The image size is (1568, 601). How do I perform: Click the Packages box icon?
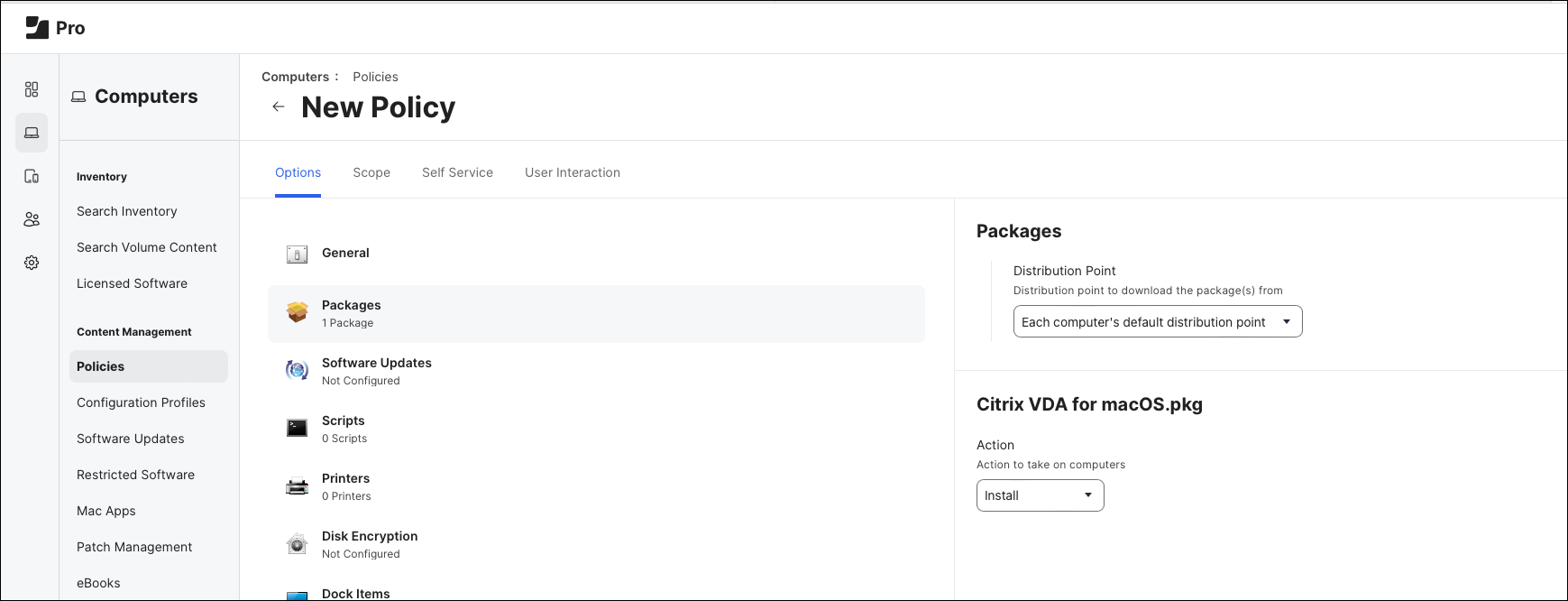297,312
